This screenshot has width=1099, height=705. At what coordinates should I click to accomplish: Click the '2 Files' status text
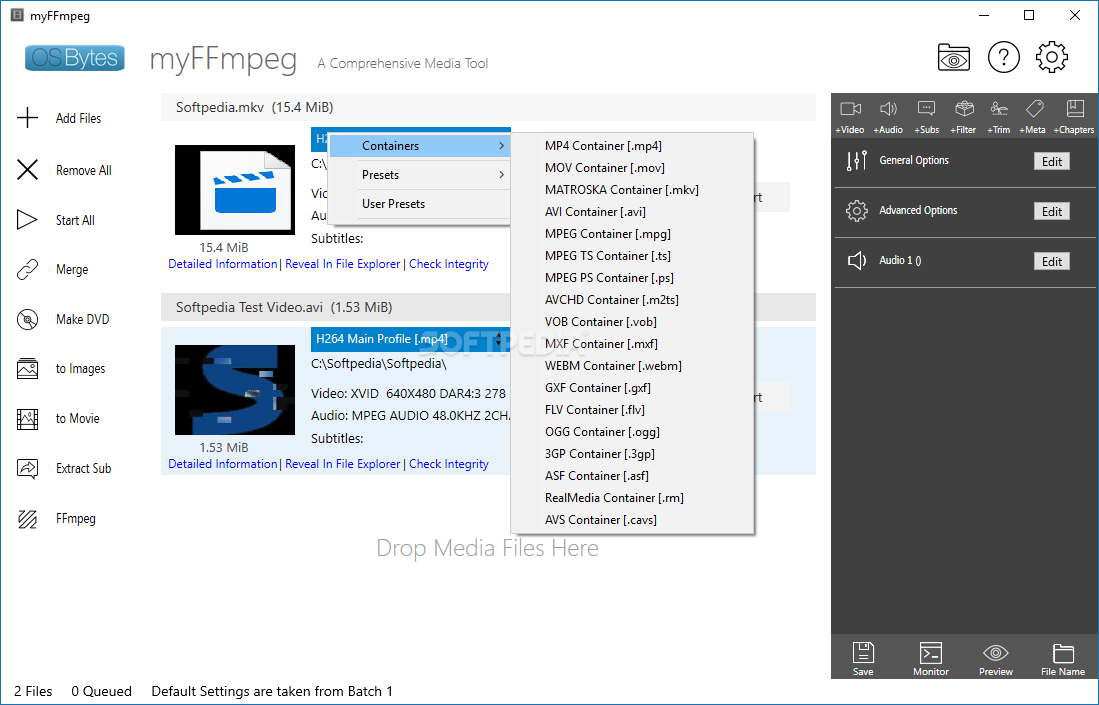pos(34,691)
